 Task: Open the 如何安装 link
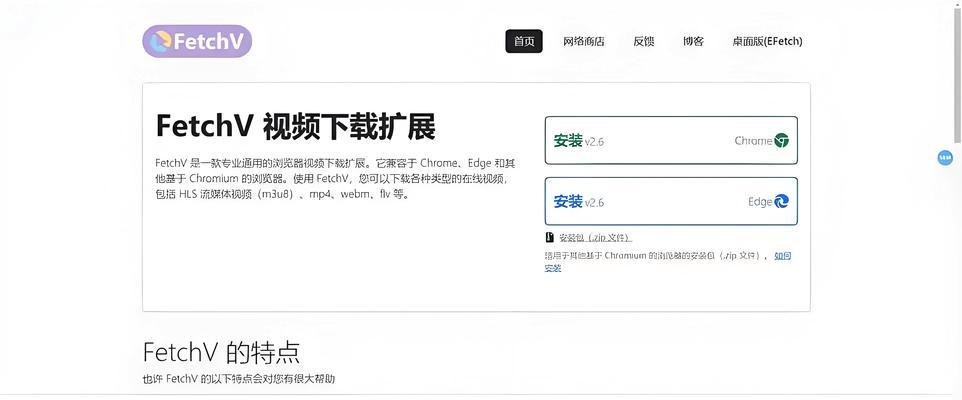pos(782,256)
